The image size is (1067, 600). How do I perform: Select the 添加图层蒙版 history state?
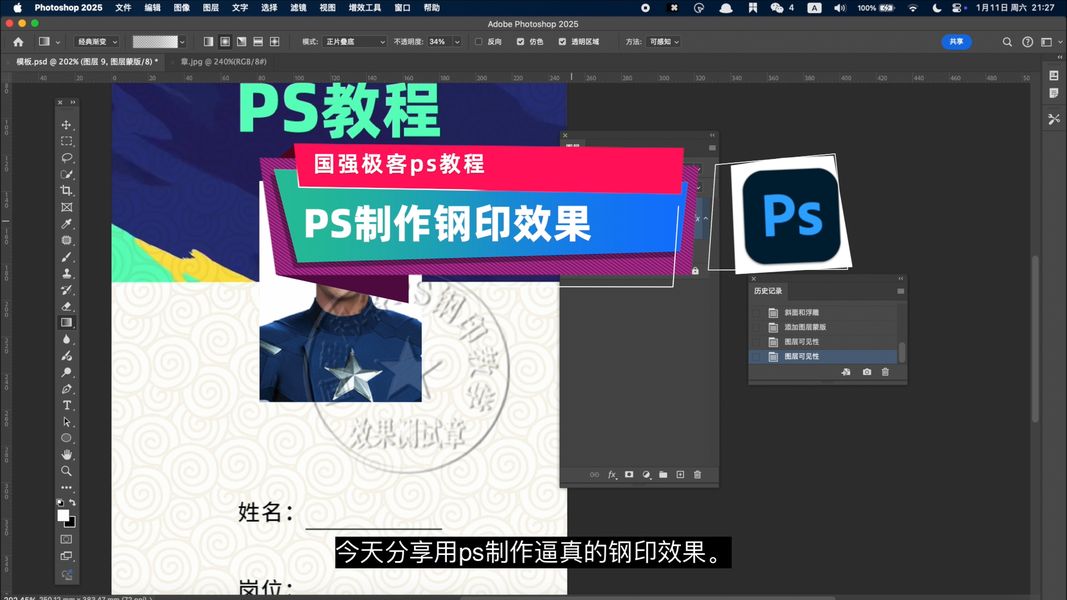(823, 327)
